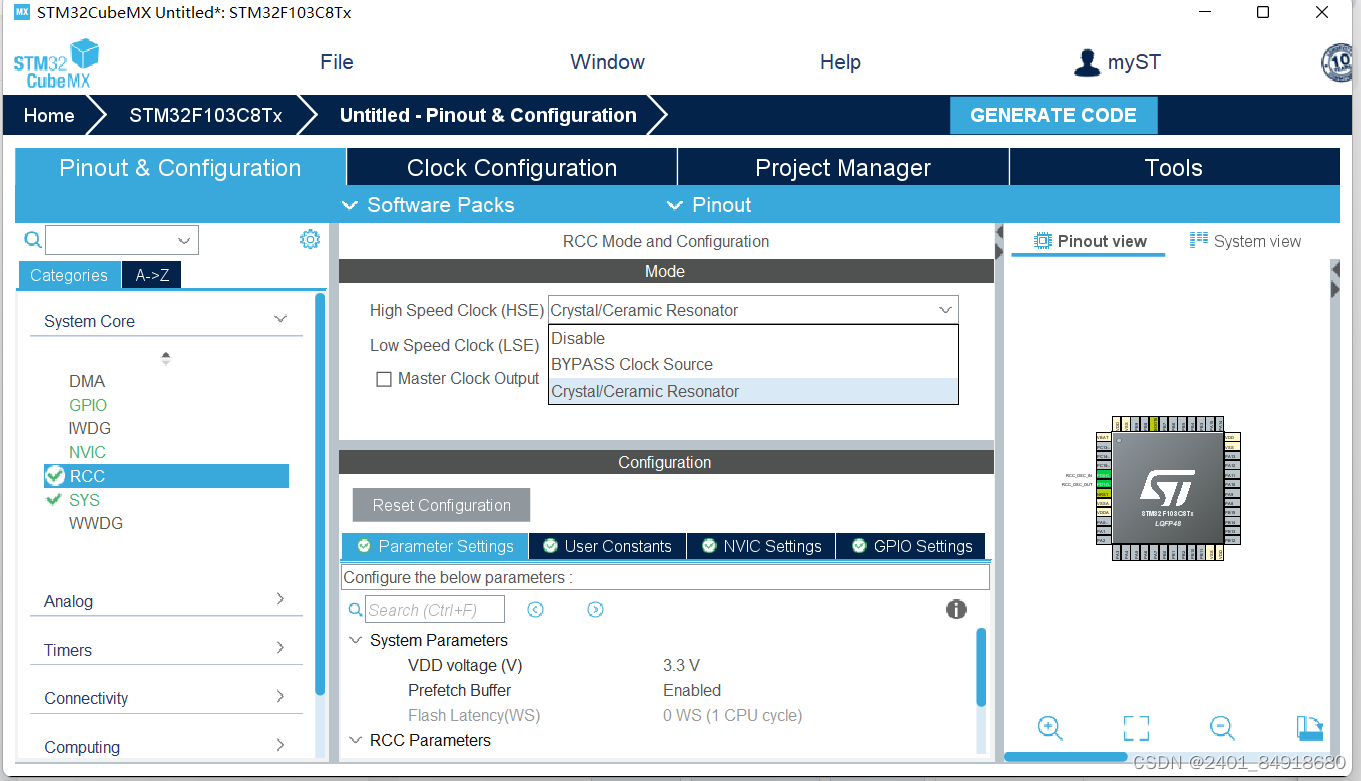Switch to the Tools tab
This screenshot has width=1361, height=781.
(1174, 168)
